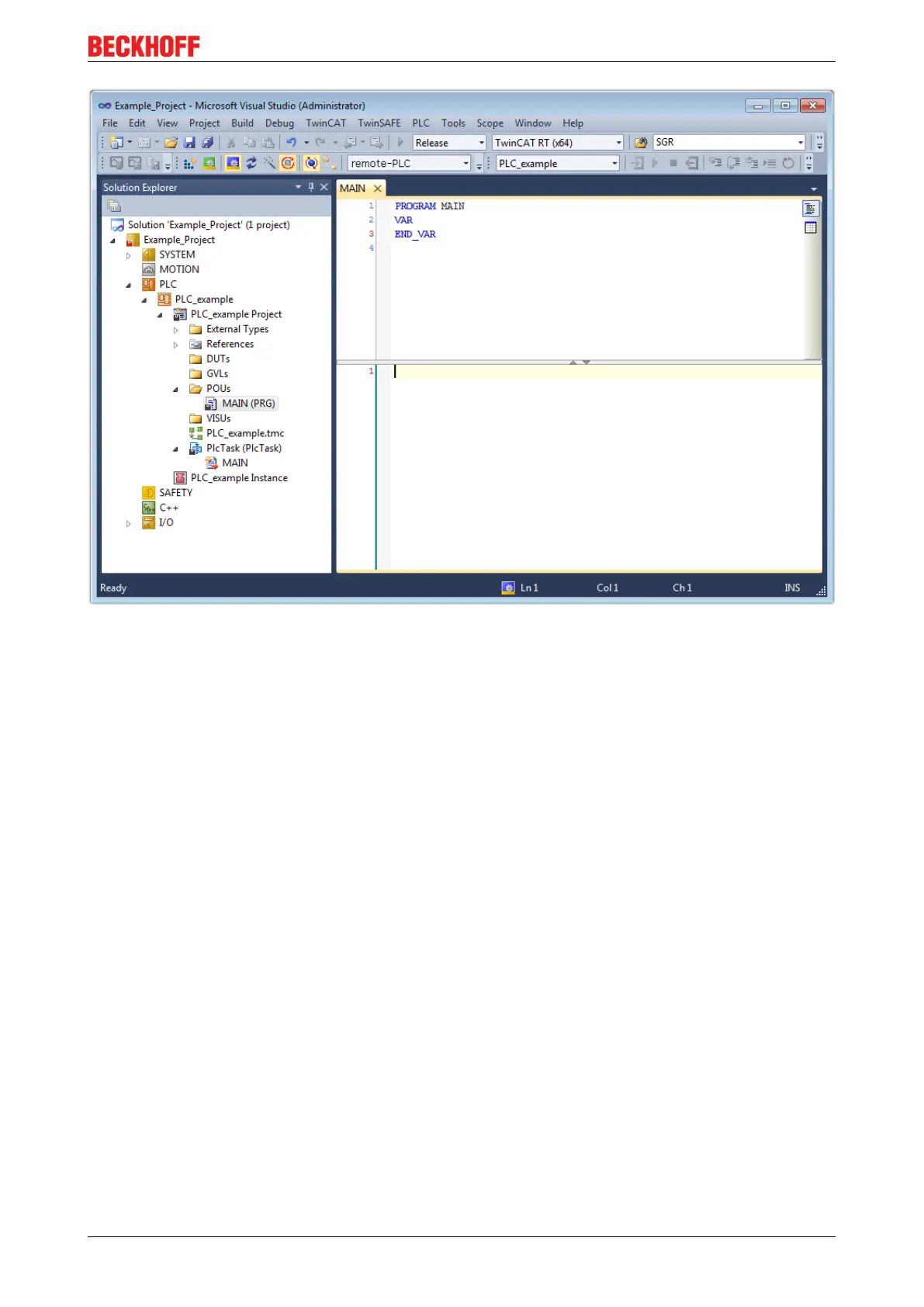Click the Paste clipboard icon
This screenshot has height=1307, width=924.
268,143
